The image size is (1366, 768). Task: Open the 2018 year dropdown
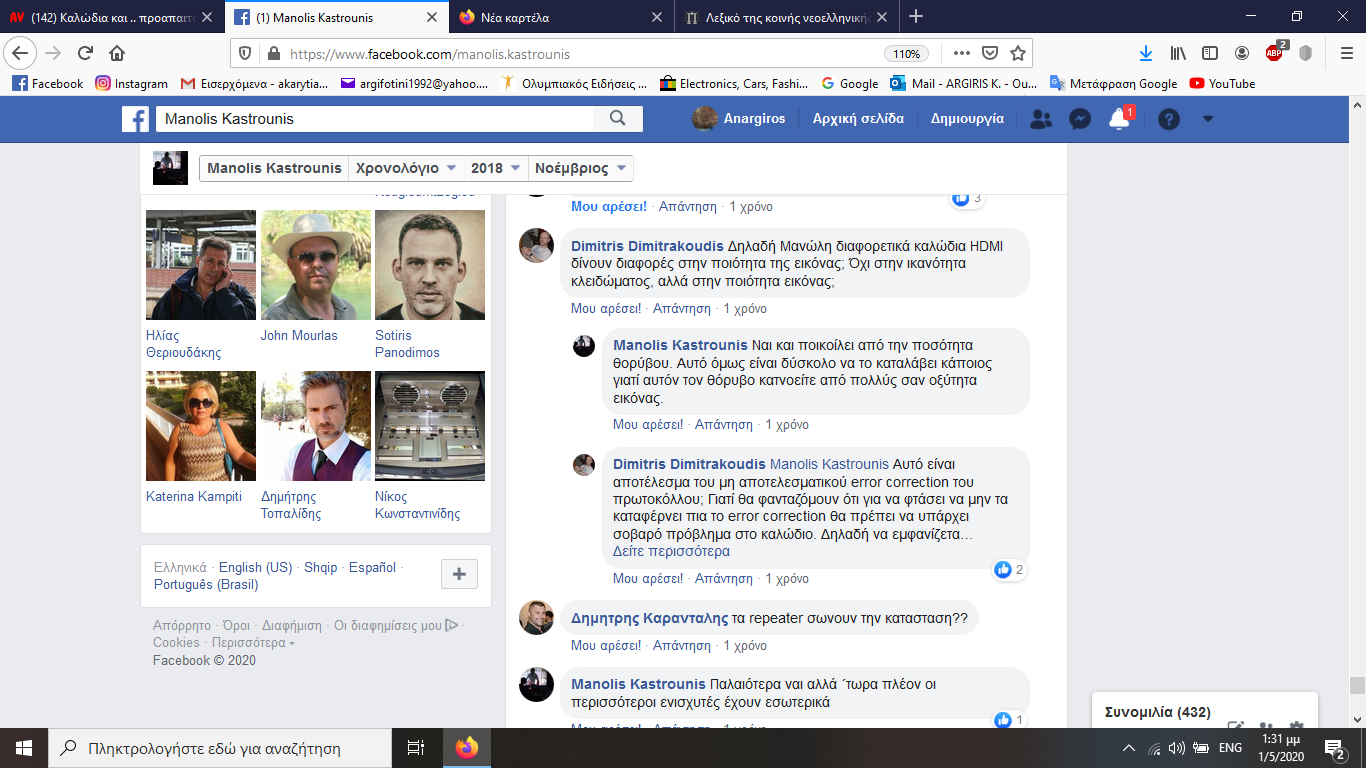[x=496, y=168]
